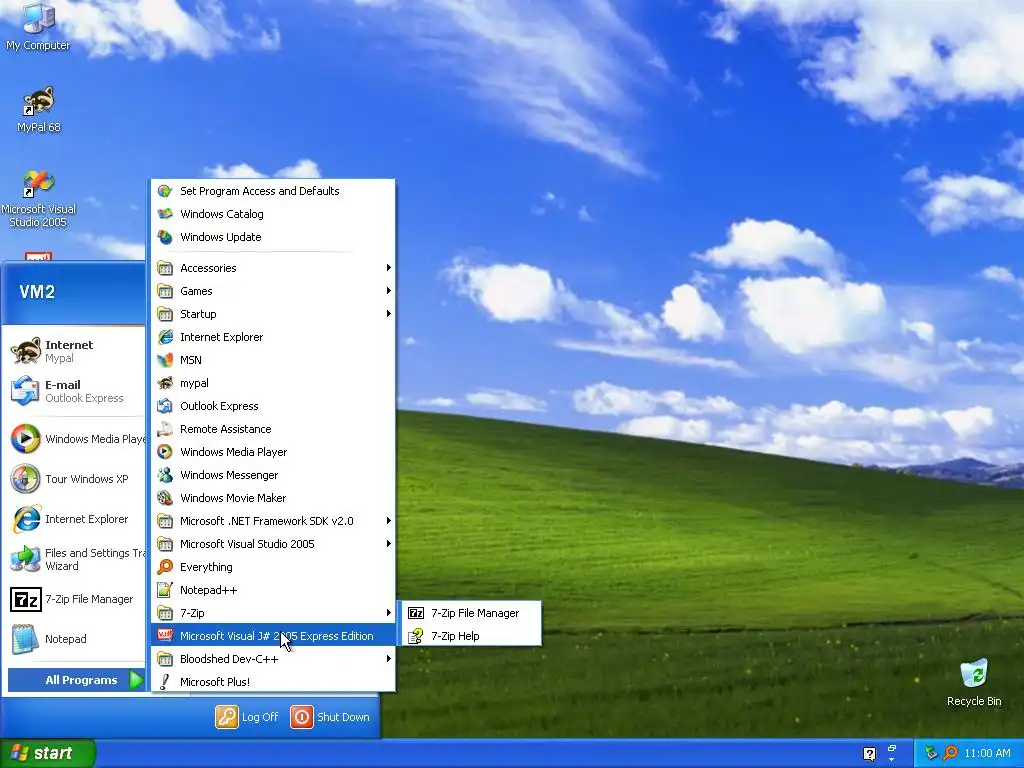Click the Outlook Express icon in programs list
Image resolution: width=1024 pixels, height=768 pixels.
165,406
